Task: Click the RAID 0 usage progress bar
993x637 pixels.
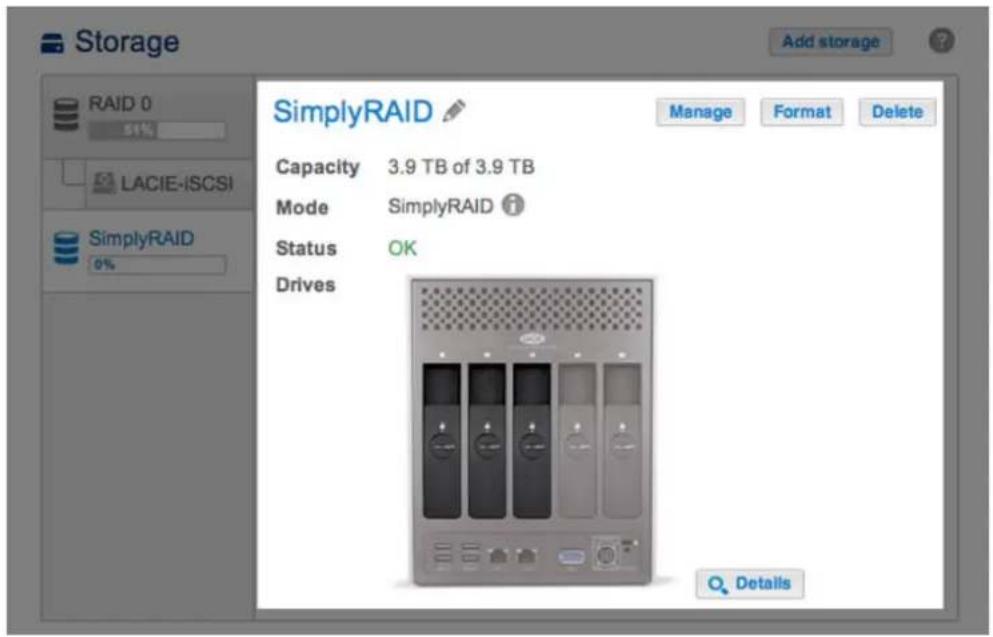Action: [156, 131]
